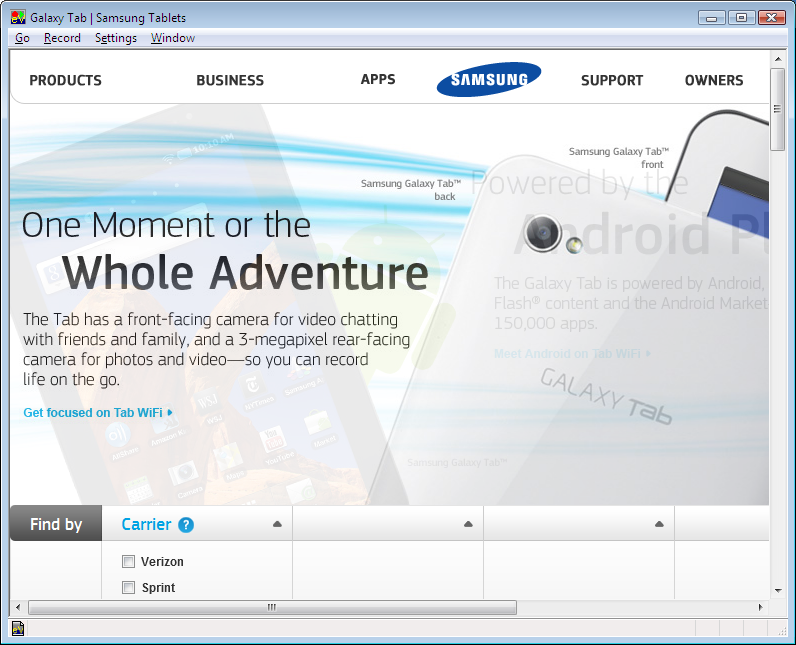This screenshot has width=796, height=645.
Task: Click the Verizon label text
Action: (162, 562)
